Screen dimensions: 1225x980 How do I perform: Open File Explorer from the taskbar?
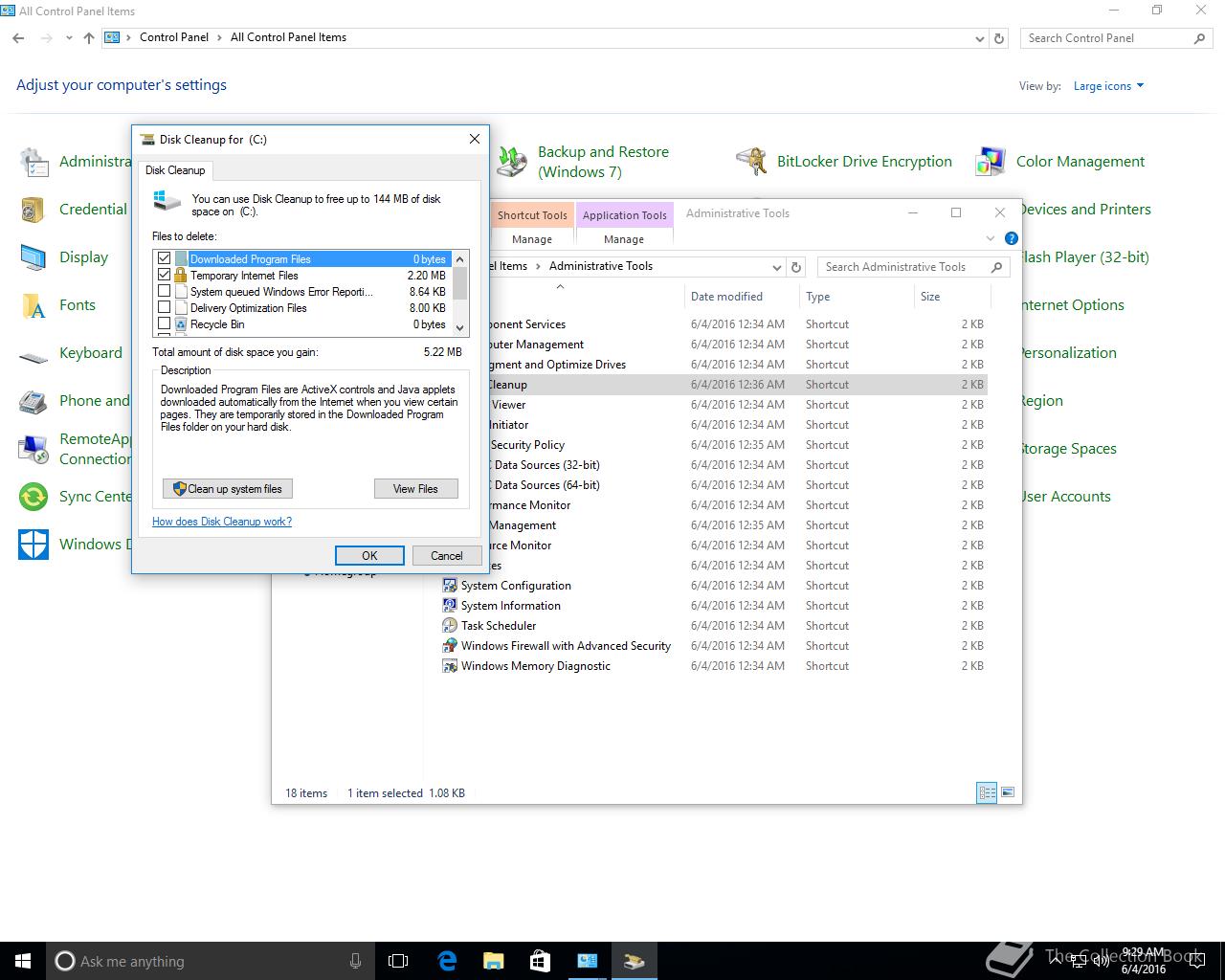[x=493, y=961]
